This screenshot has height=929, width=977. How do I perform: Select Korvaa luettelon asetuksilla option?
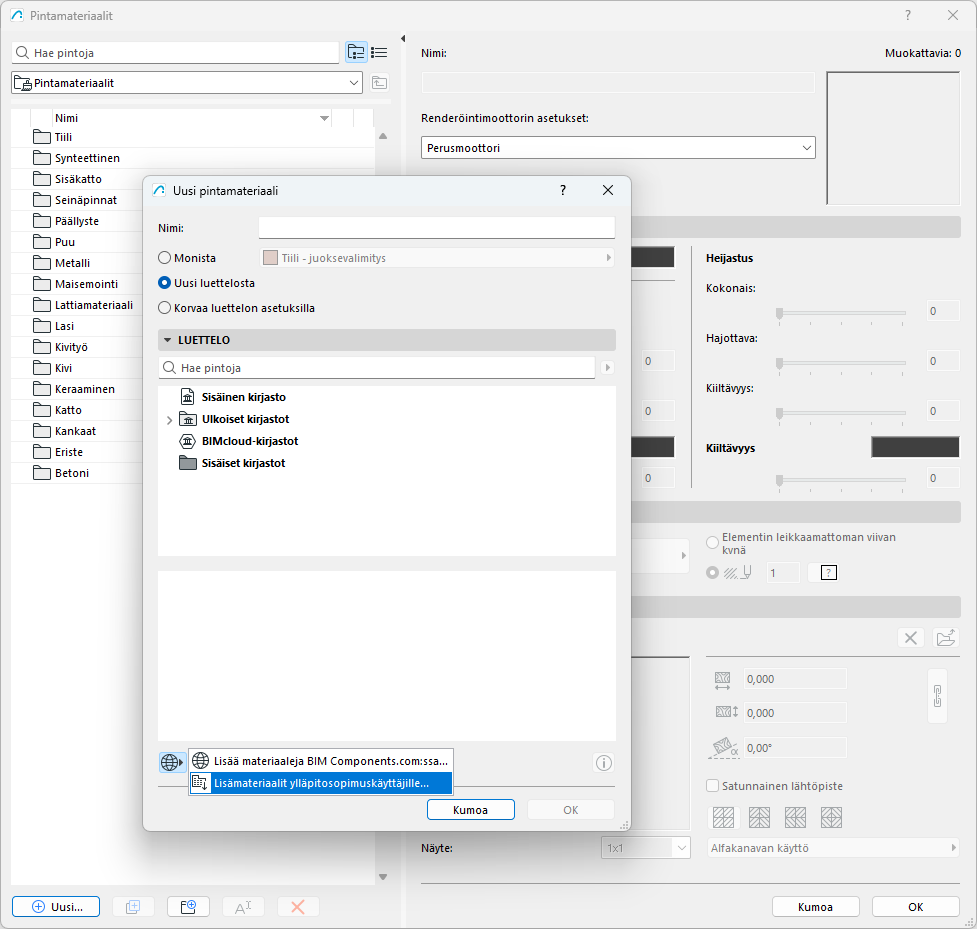[x=165, y=308]
